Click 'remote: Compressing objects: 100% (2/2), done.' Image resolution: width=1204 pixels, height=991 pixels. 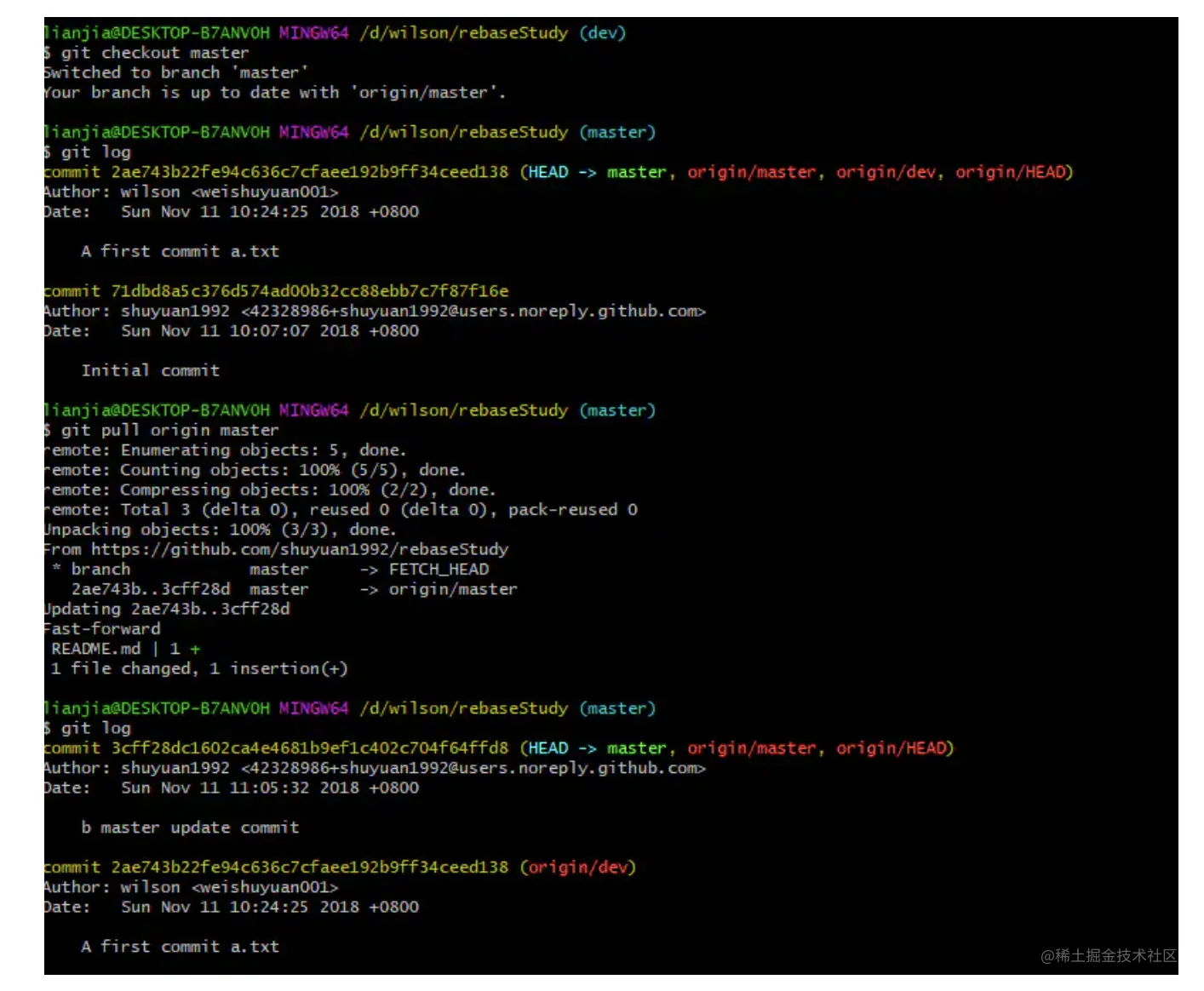[x=270, y=490]
